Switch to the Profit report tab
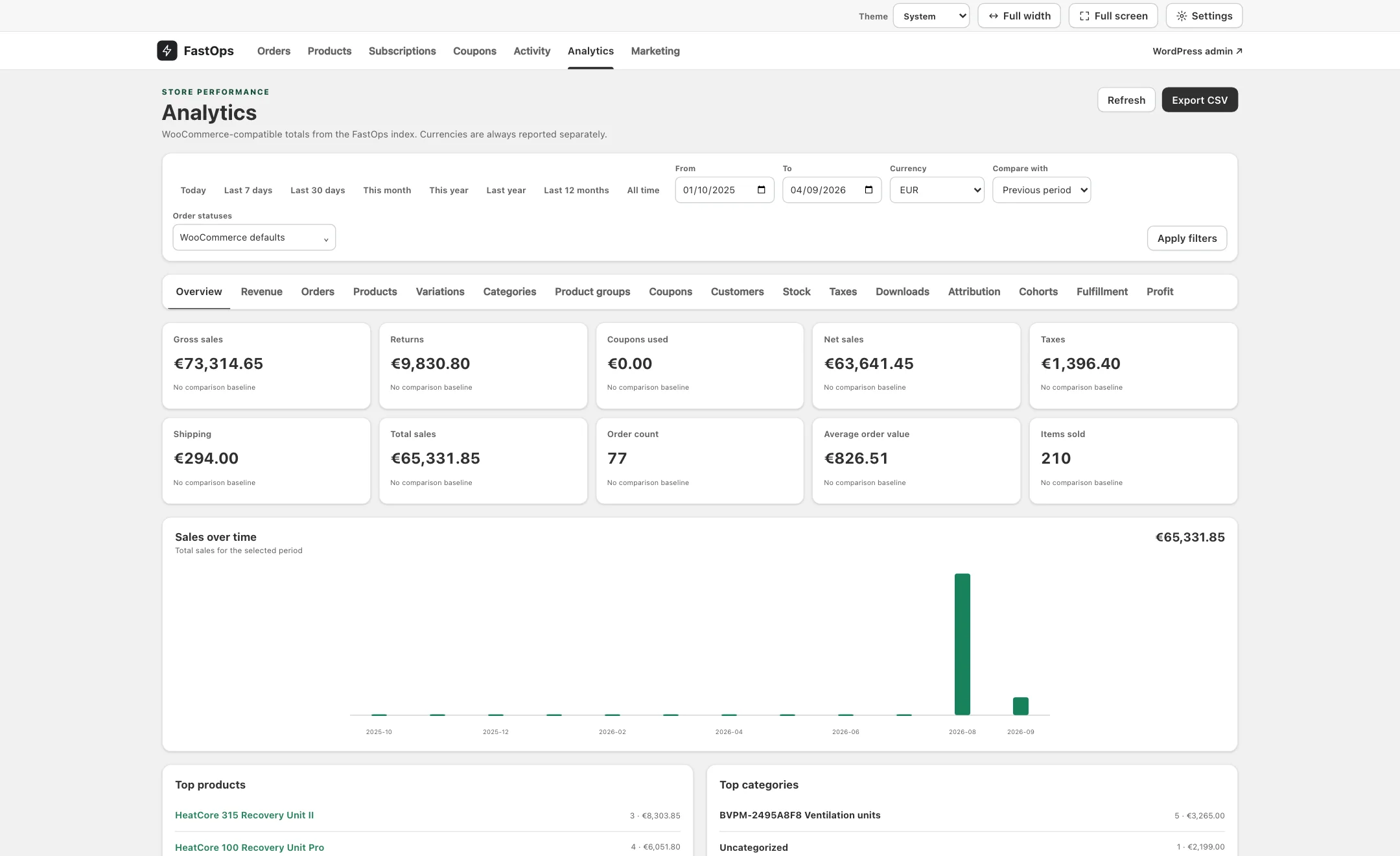This screenshot has height=856, width=1400. 1160,292
